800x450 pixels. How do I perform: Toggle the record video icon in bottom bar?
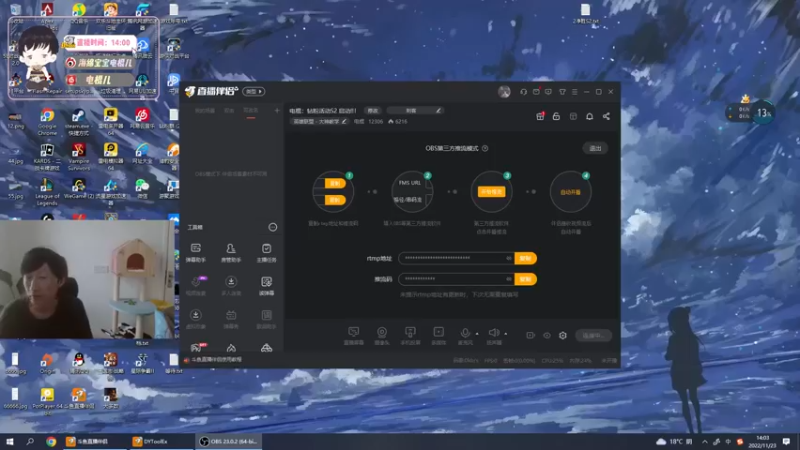pyautogui.click(x=531, y=335)
